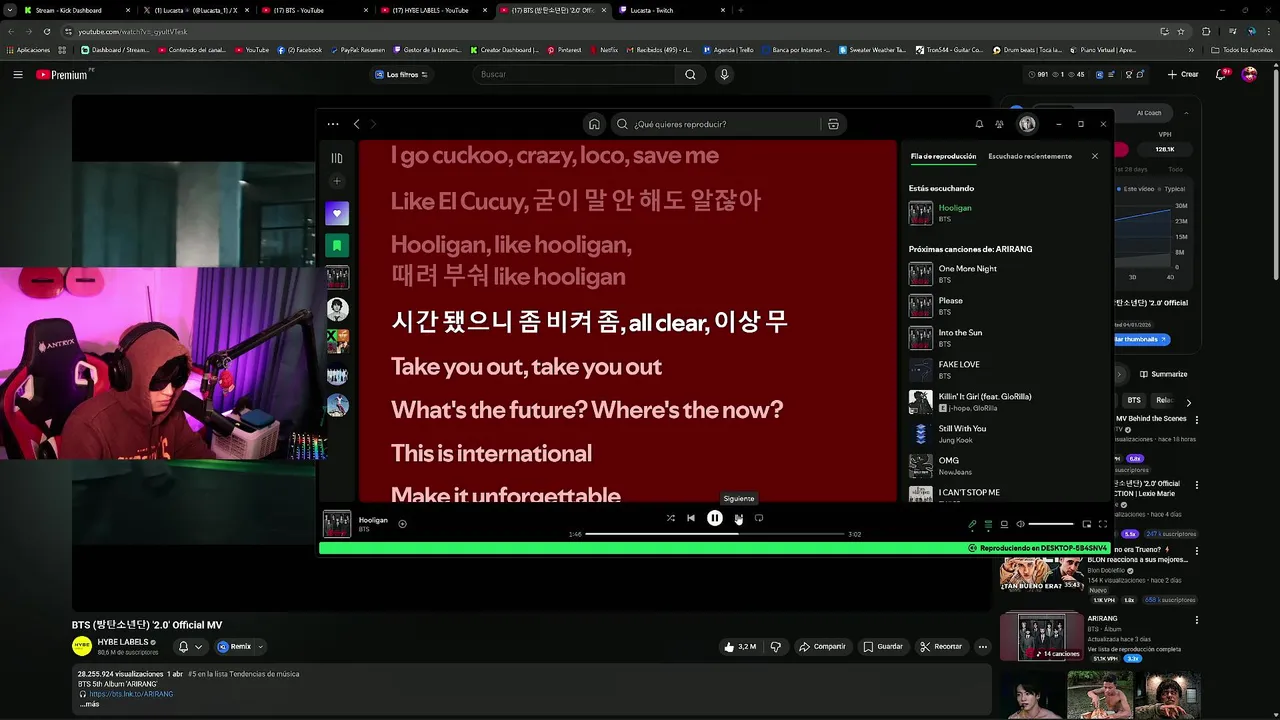Open Spotify browse icon in search bar

click(x=833, y=124)
